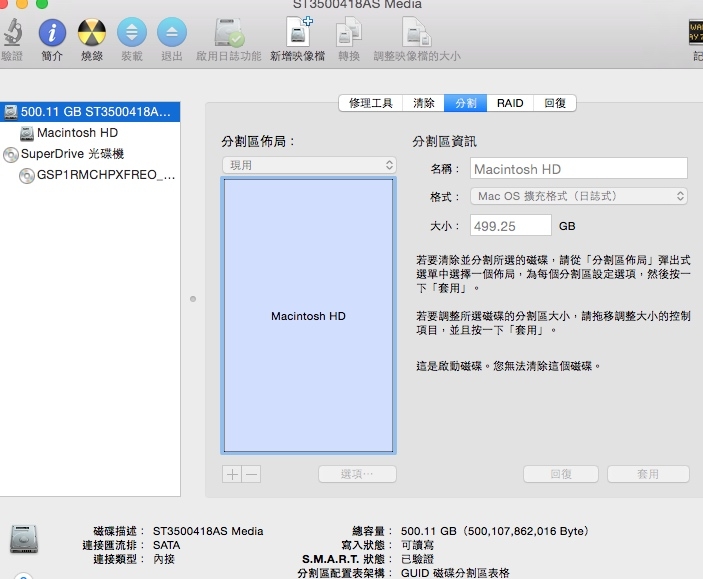Click the partition name field Macintosh HD
This screenshot has width=703, height=579.
click(578, 169)
